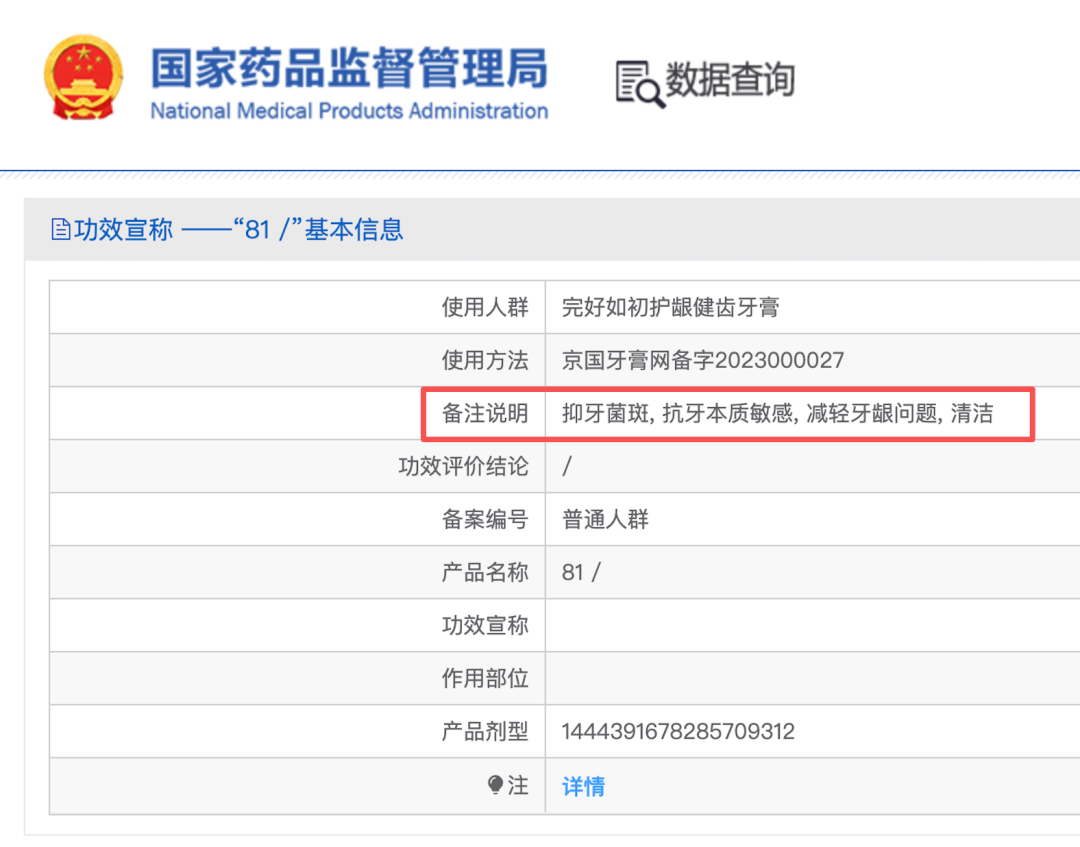Screen dimensions: 1080x847
Task: Click the 数据查询 label
Action: (730, 79)
